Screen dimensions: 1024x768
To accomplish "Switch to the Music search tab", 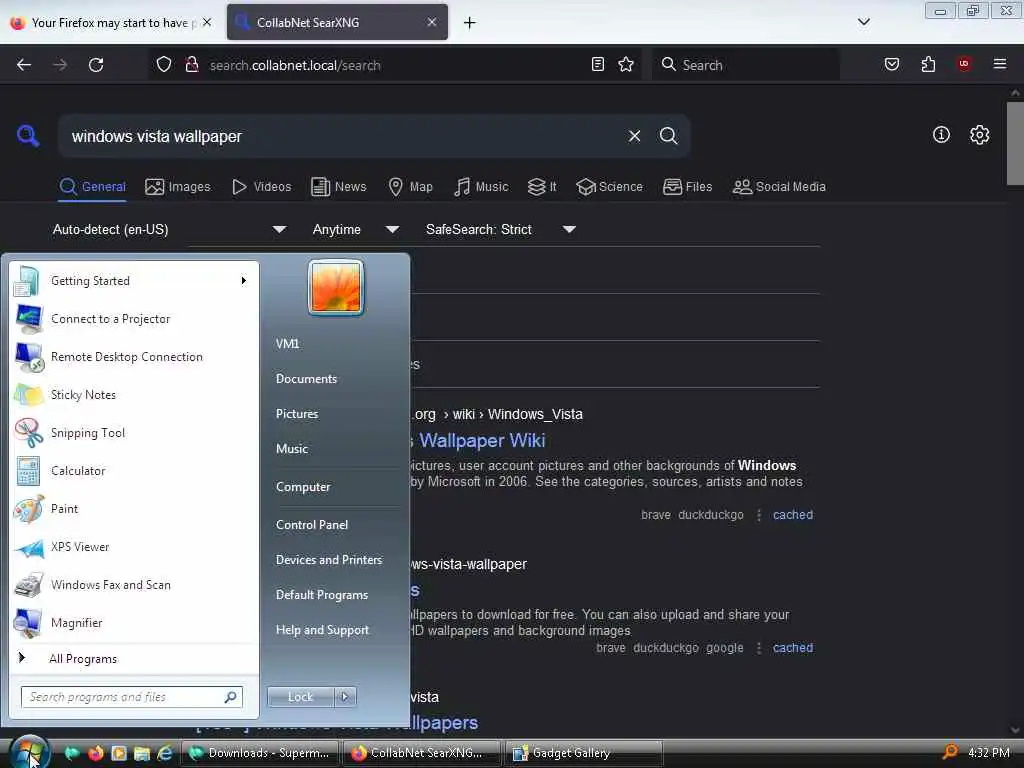I will pyautogui.click(x=481, y=187).
